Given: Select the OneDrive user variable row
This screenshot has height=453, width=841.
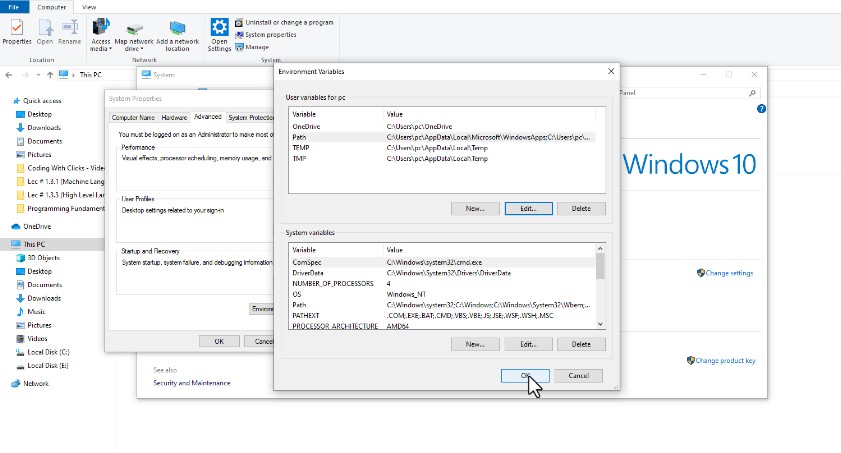Looking at the screenshot, I should click(441, 127).
